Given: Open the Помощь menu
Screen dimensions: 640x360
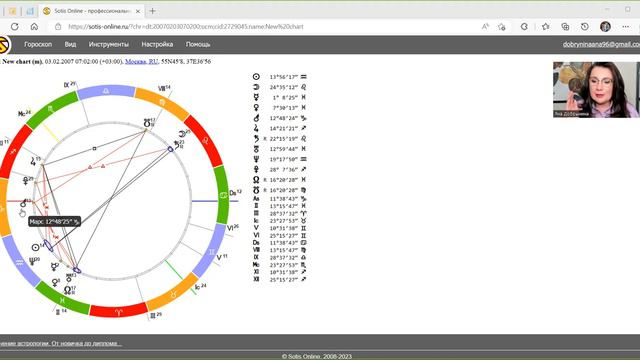Looking at the screenshot, I should pos(198,44).
